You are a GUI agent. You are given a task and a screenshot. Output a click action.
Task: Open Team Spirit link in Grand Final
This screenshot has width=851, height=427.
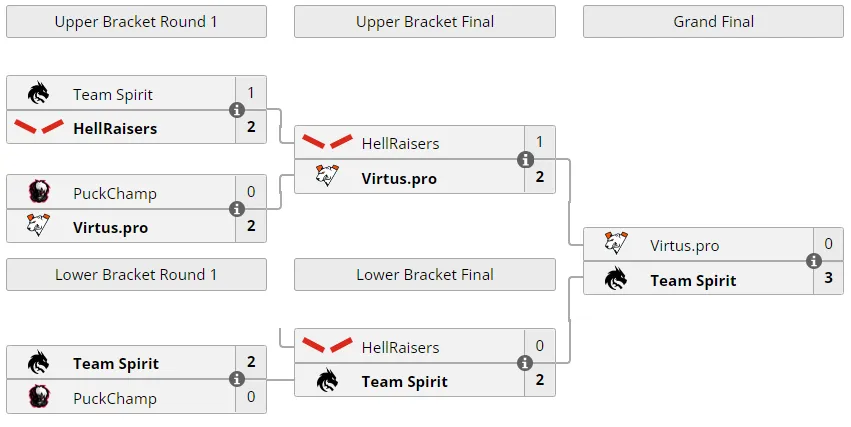[x=693, y=281]
